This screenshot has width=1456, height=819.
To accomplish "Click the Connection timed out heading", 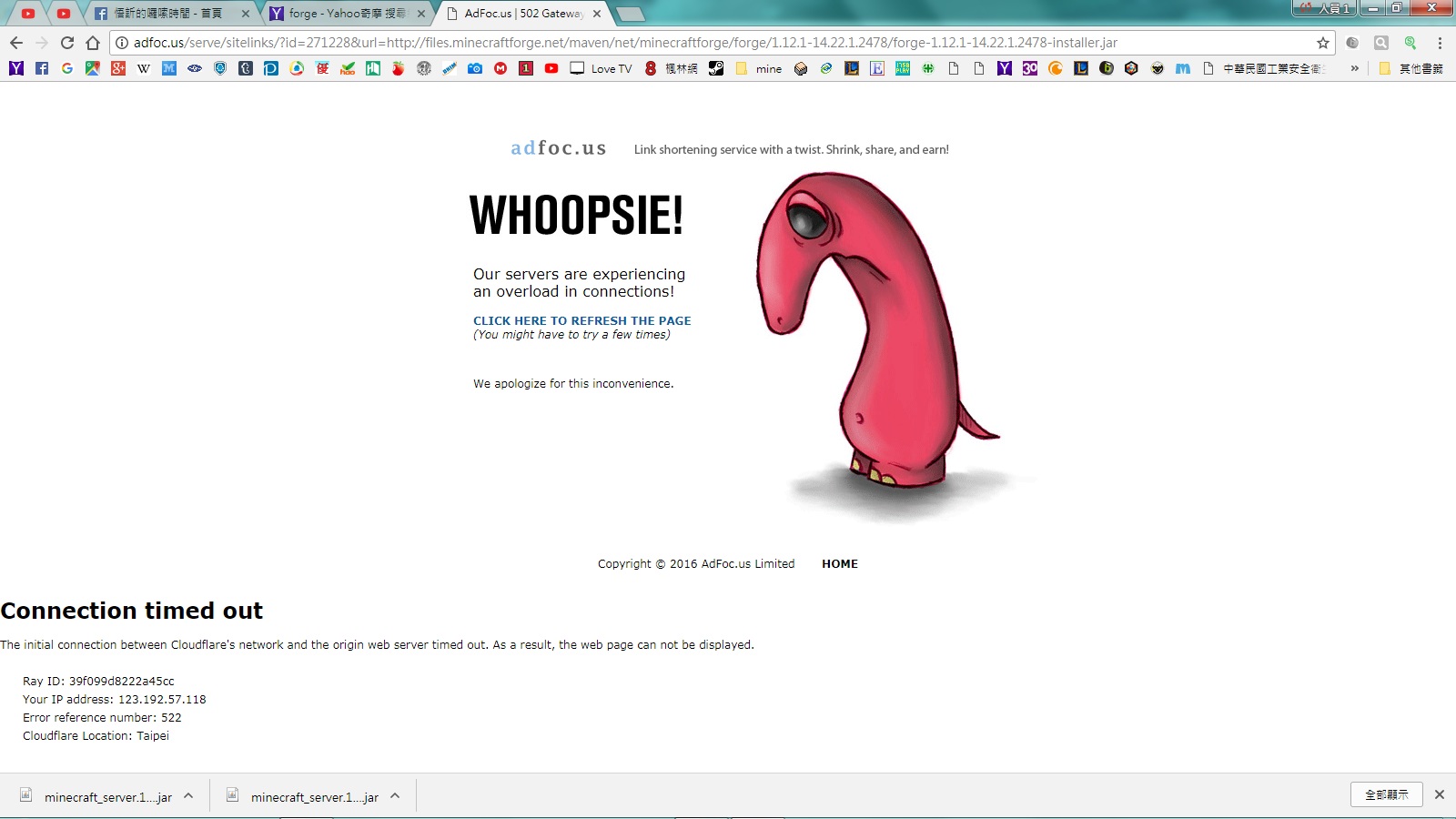I will 132,611.
